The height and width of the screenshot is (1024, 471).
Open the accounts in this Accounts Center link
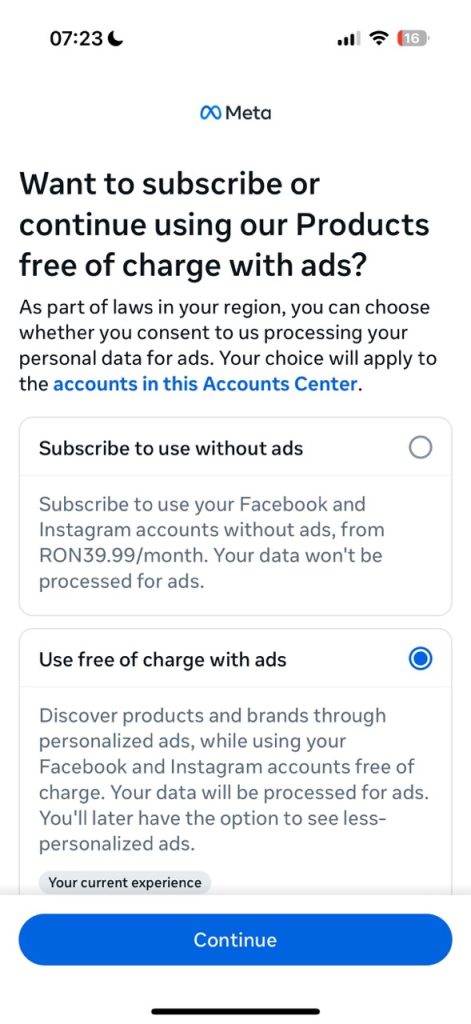[x=205, y=384]
